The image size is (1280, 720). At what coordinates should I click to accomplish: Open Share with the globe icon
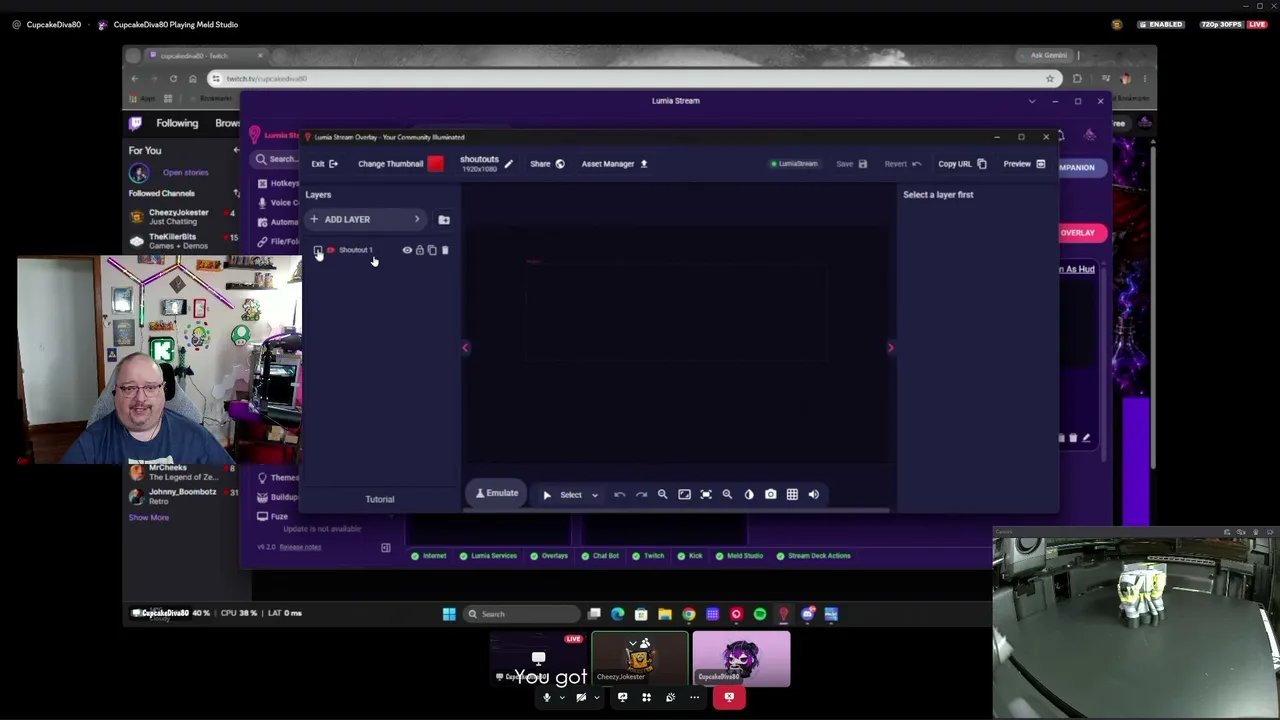pyautogui.click(x=560, y=164)
